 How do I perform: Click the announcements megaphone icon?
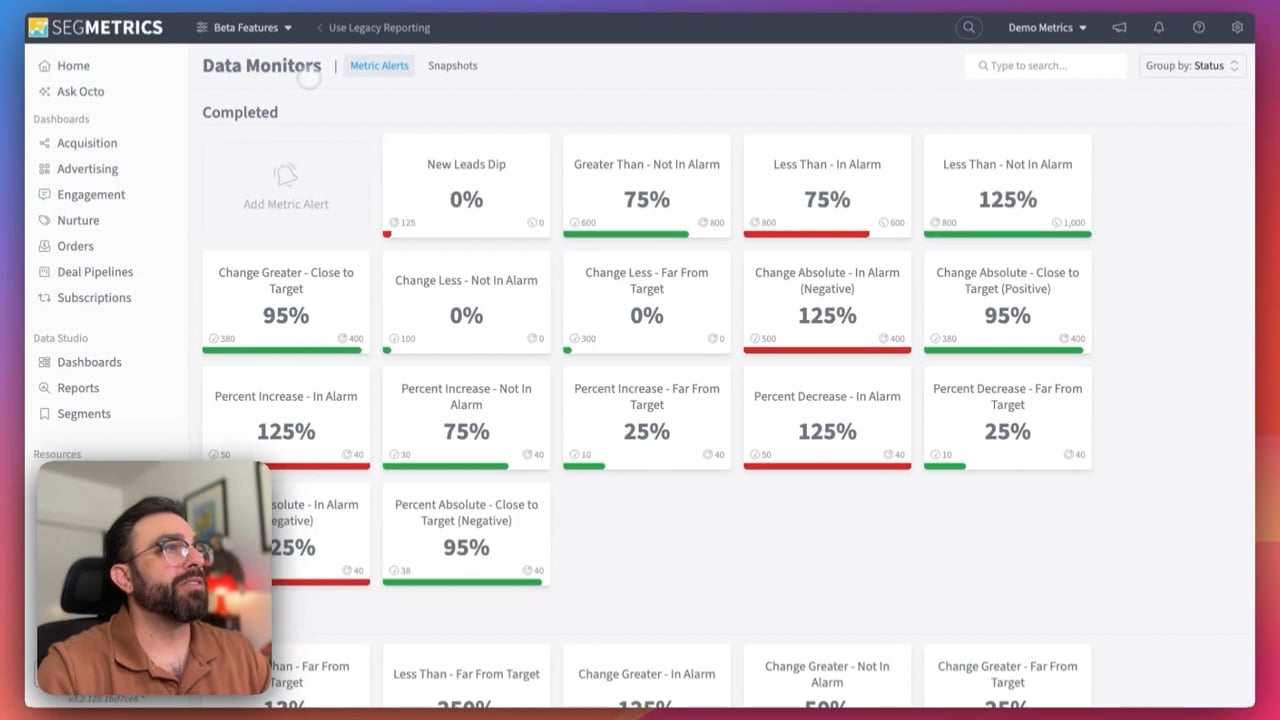pos(1119,27)
